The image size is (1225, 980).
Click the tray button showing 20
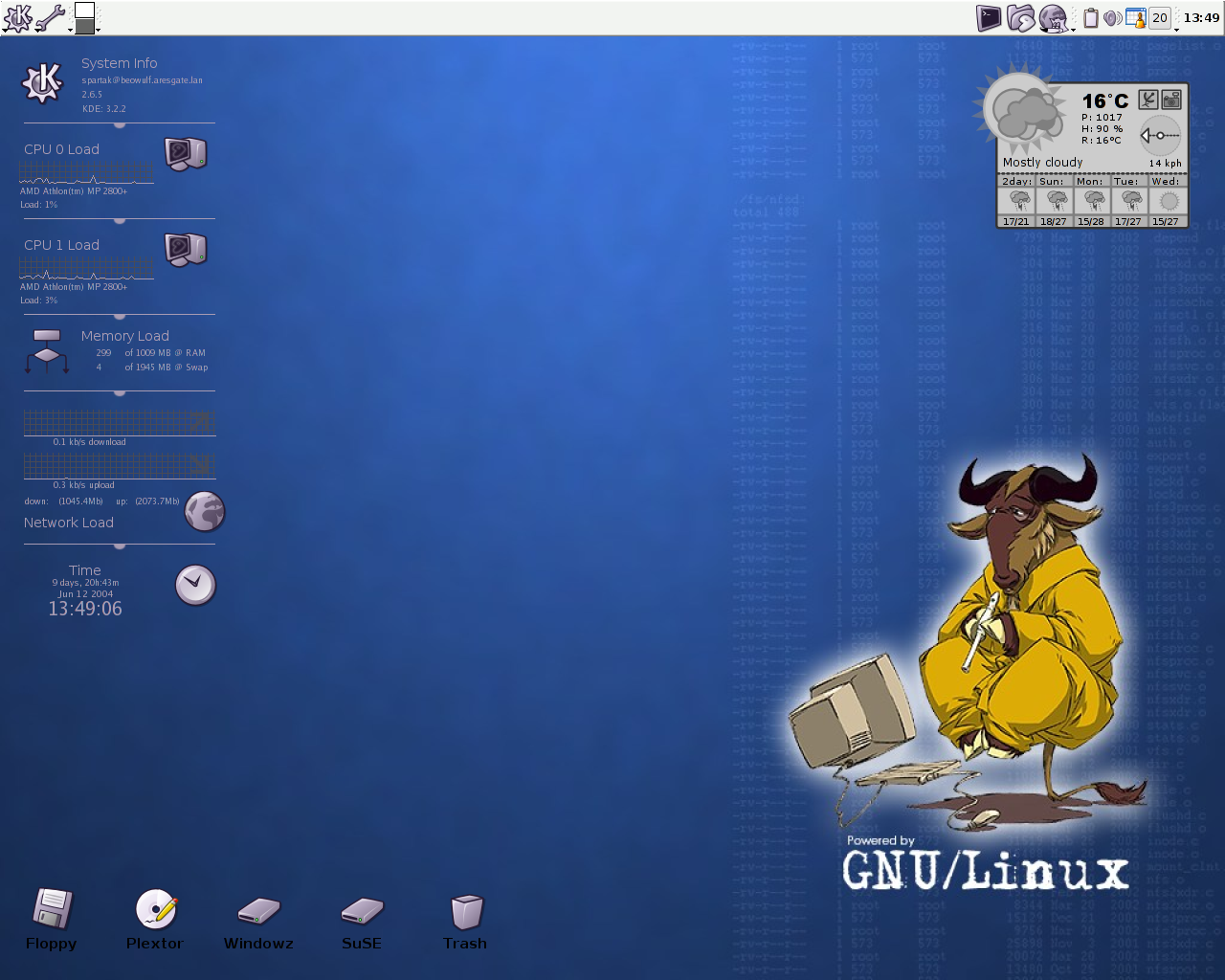pos(1160,17)
